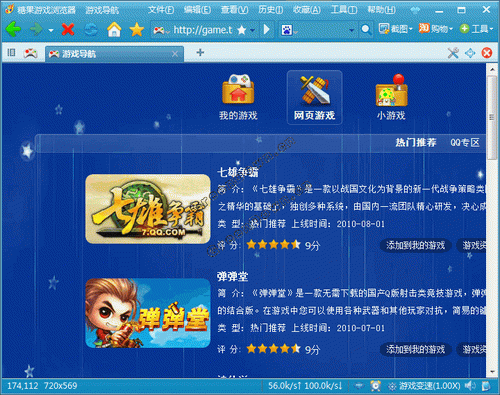500x395 pixels.
Task: Click the wrench tools icon on tab bar
Action: click(453, 53)
